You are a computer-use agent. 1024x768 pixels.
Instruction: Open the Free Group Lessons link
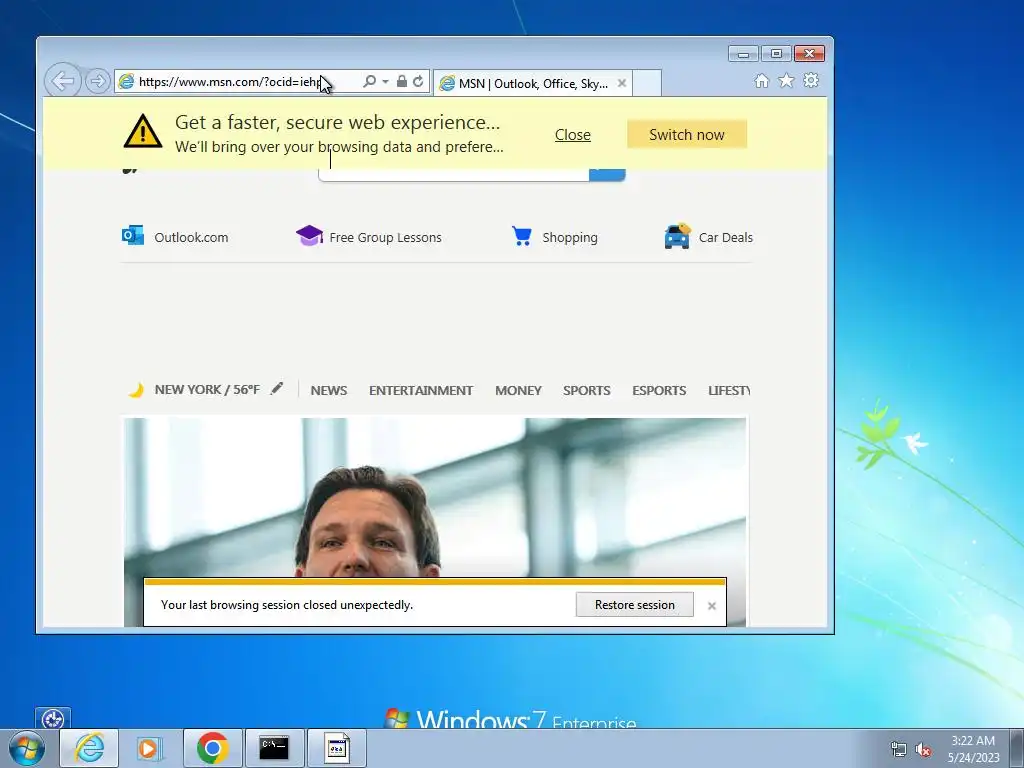pyautogui.click(x=385, y=238)
